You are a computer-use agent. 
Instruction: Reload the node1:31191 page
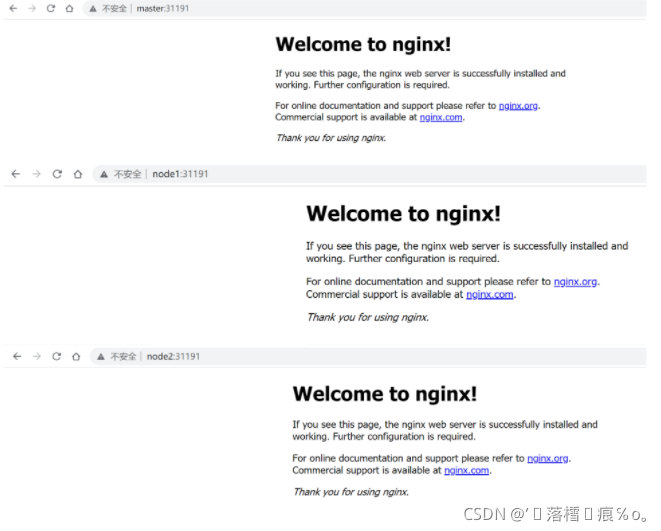pos(57,174)
